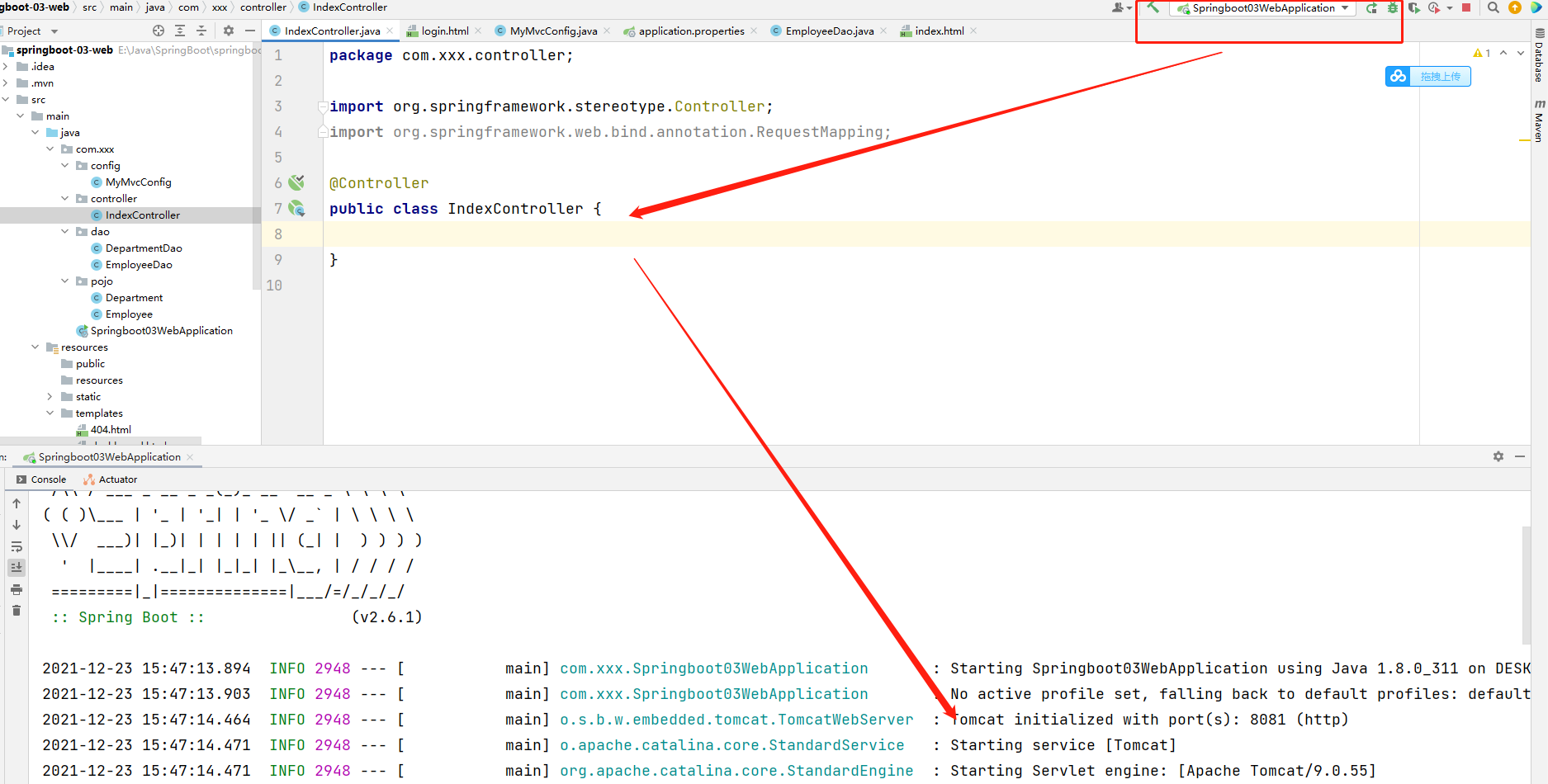Collapse all nodes in the Project panel
The image size is (1548, 784).
coord(201,31)
